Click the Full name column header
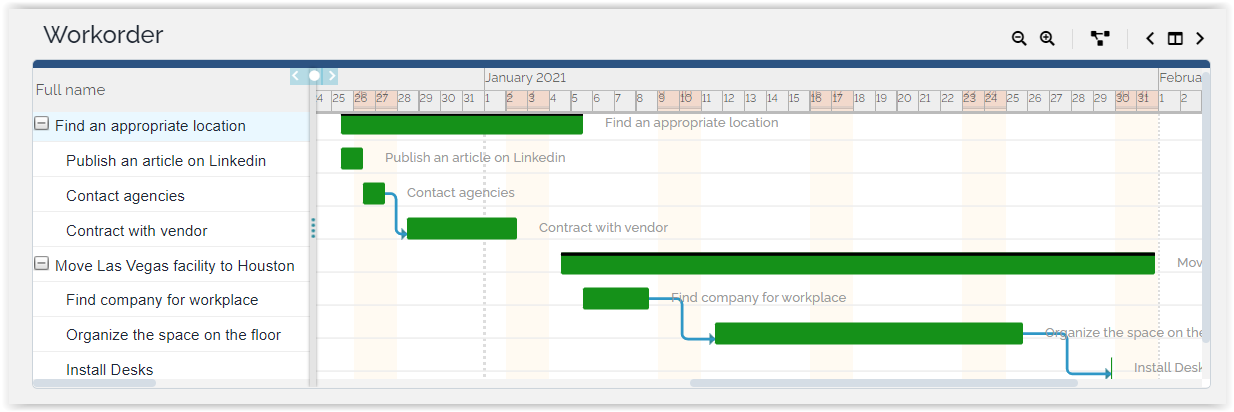Viewport: 1234px width, 412px height. pyautogui.click(x=70, y=90)
